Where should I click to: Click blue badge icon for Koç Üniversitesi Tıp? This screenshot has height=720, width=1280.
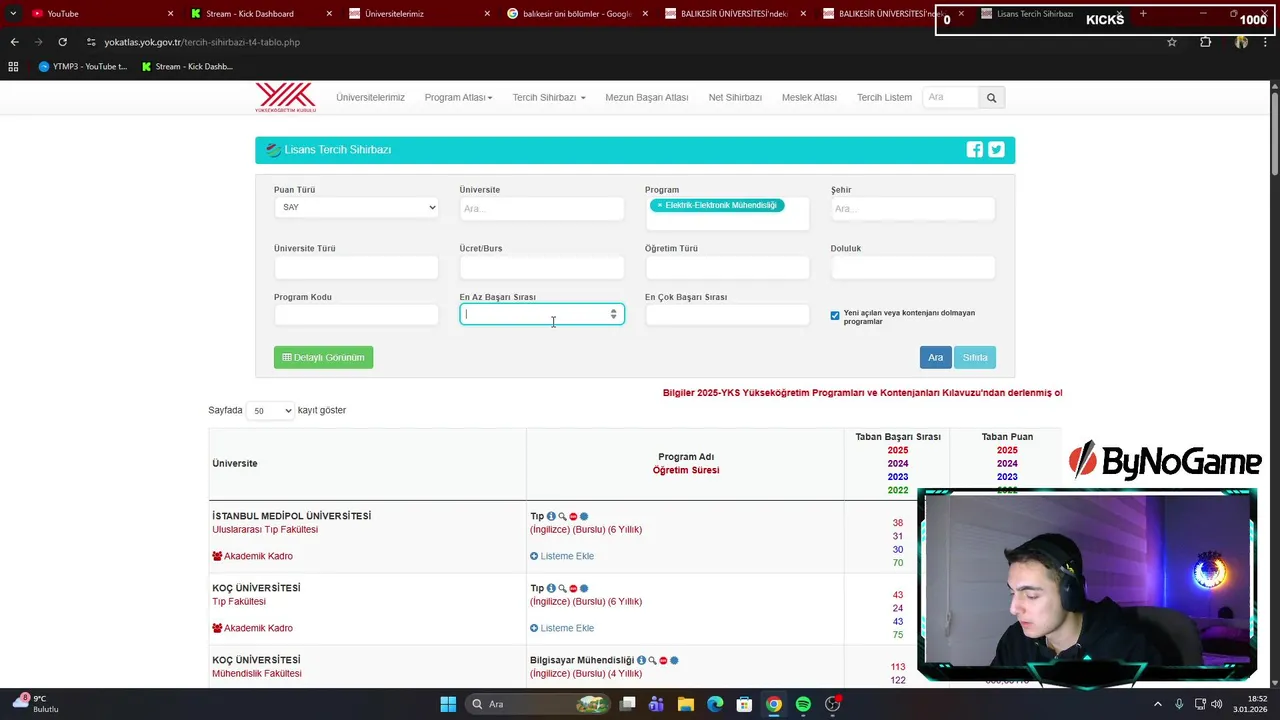coord(584,589)
